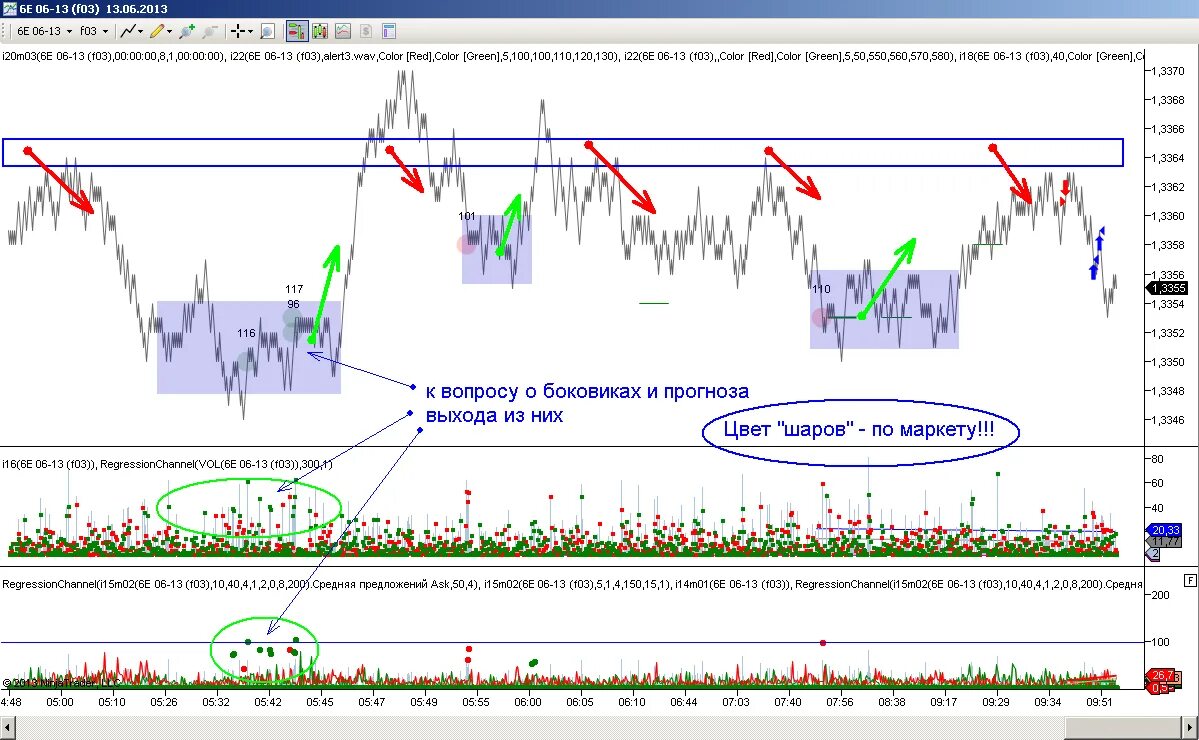1199x740 pixels.
Task: Click the blue 20,33 volume marker
Action: (1165, 530)
